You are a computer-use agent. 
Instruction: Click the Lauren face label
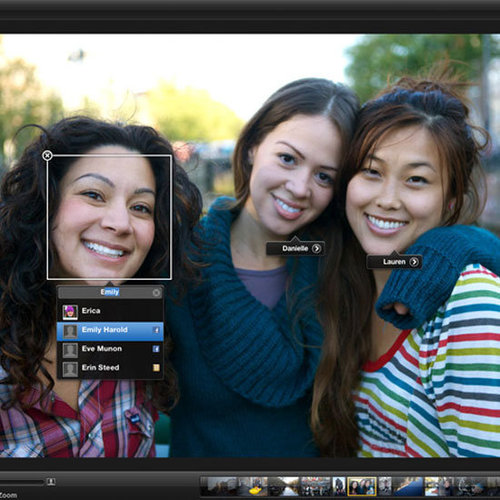(x=394, y=262)
